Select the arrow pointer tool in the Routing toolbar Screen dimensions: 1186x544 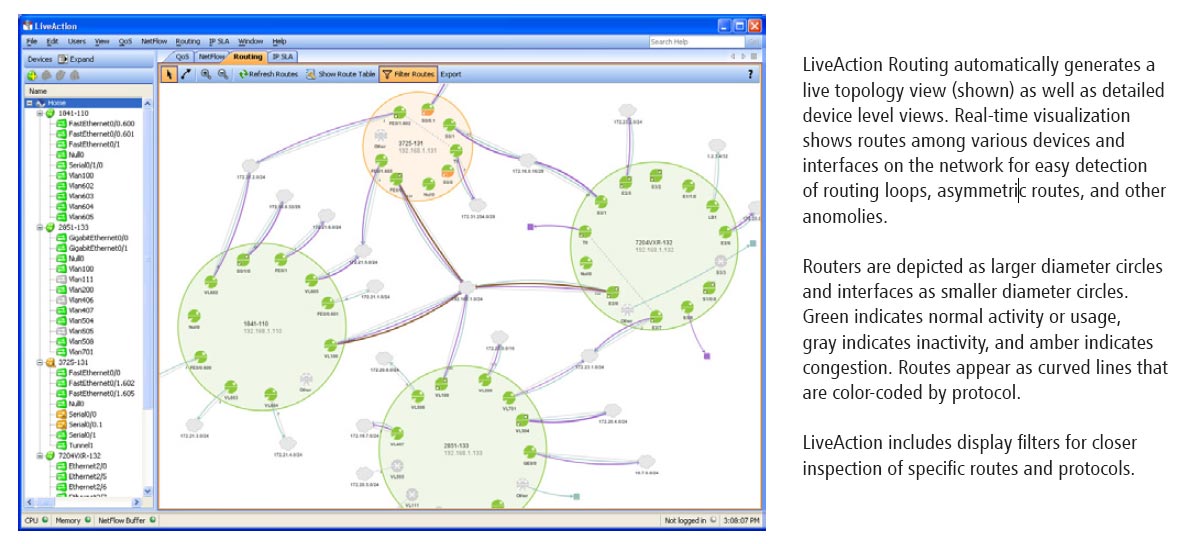click(170, 74)
